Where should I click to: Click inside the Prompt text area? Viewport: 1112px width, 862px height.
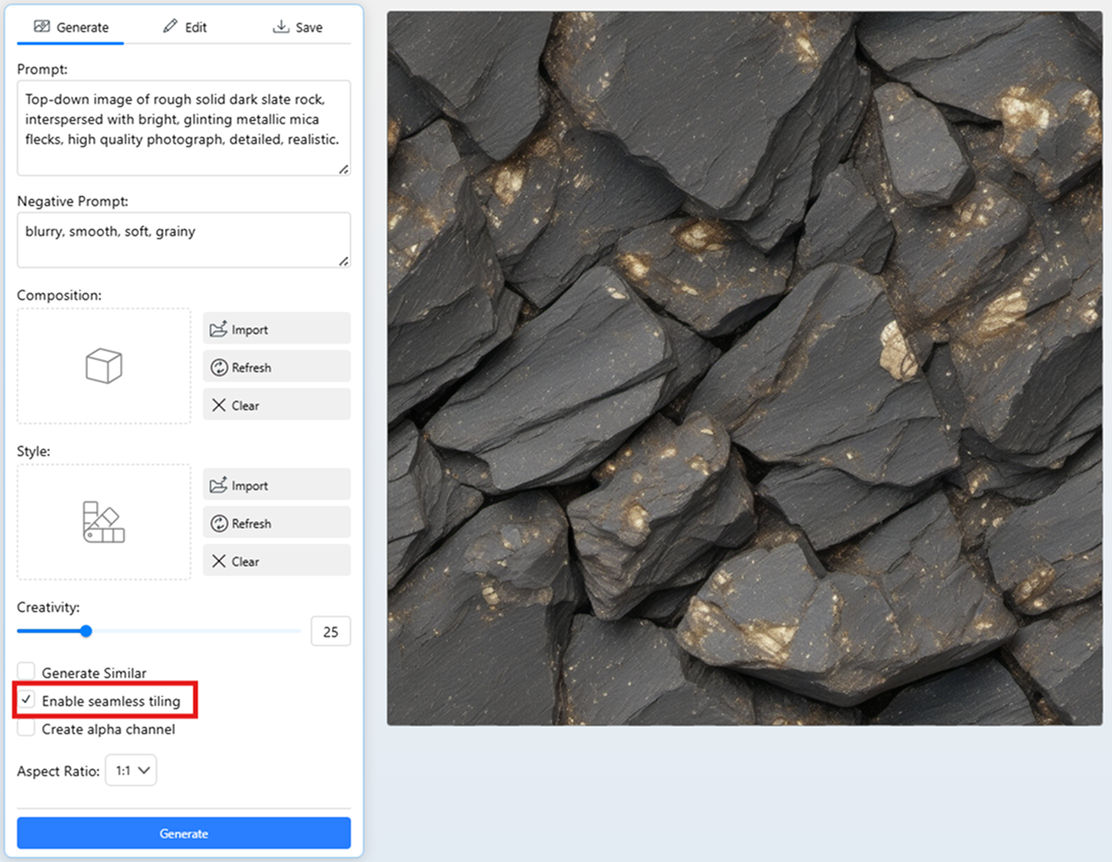click(x=183, y=128)
